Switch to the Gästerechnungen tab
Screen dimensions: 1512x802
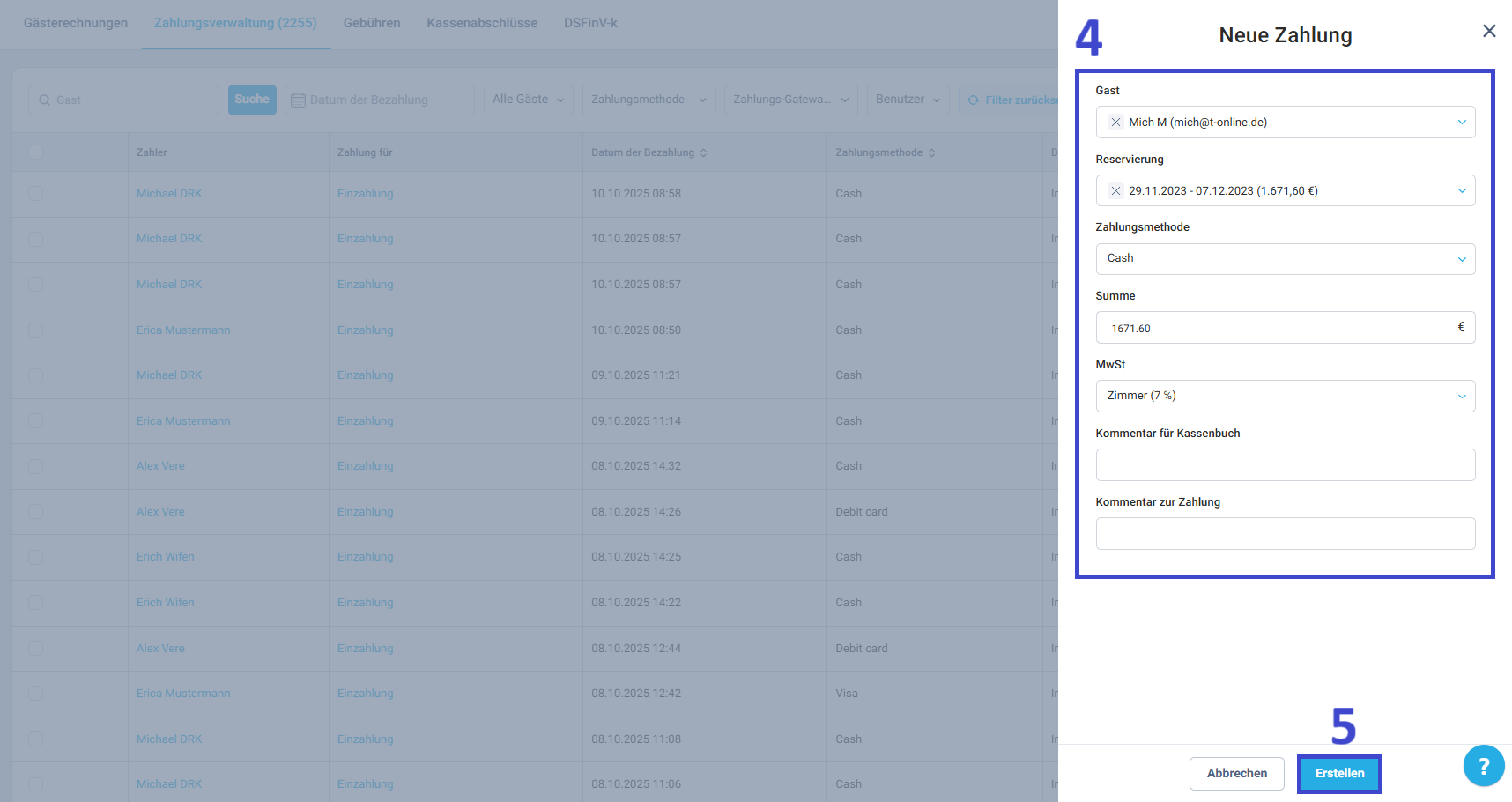point(76,23)
